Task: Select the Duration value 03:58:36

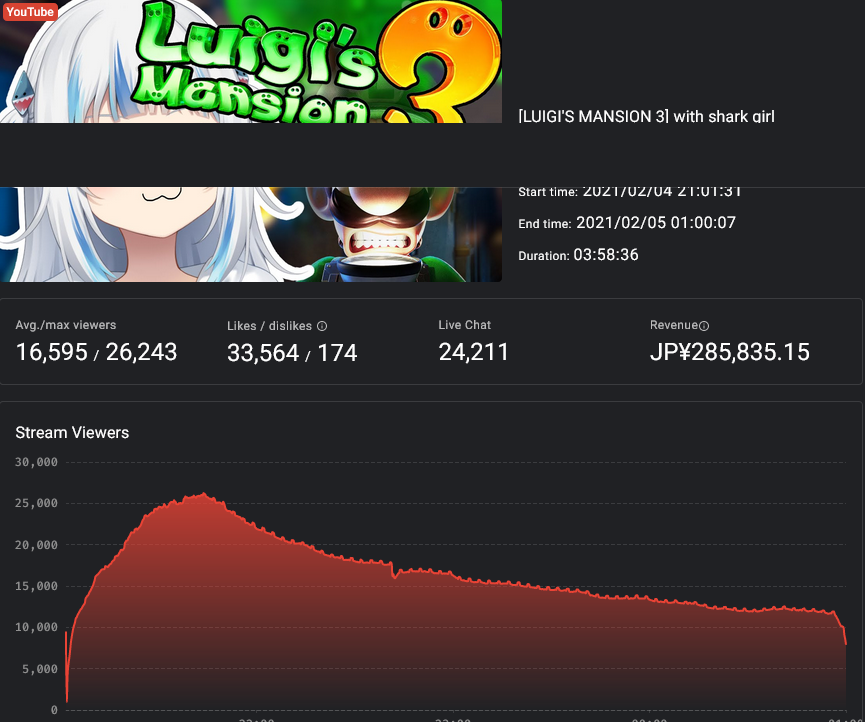Action: click(606, 254)
